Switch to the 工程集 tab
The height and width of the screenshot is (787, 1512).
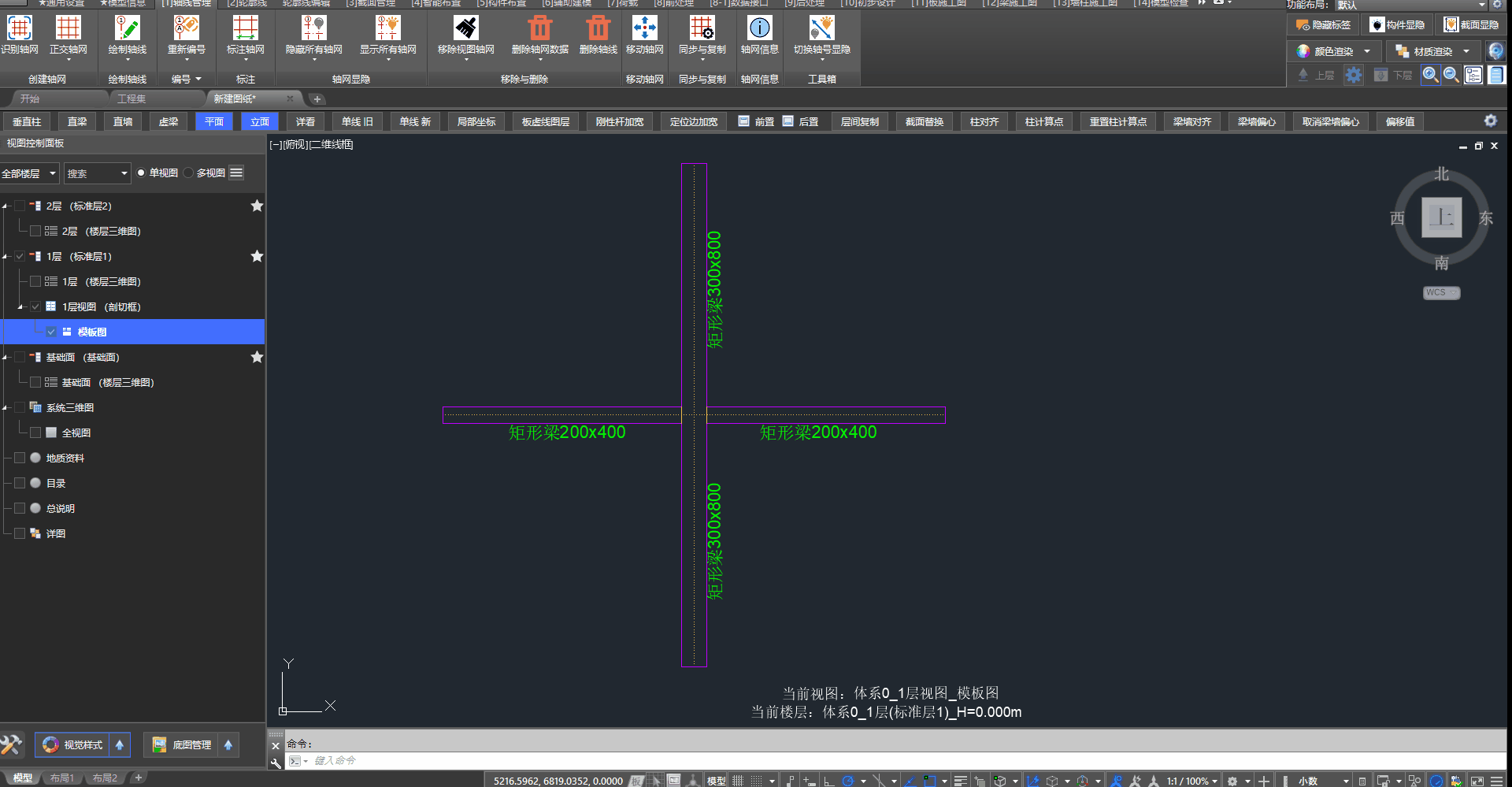pyautogui.click(x=132, y=98)
